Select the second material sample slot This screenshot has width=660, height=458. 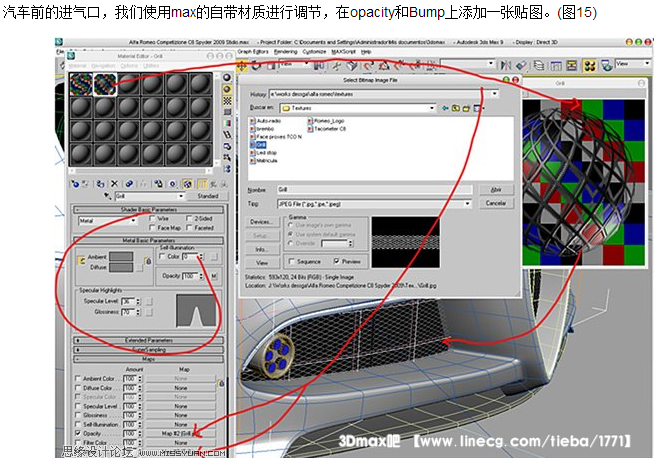click(x=105, y=84)
